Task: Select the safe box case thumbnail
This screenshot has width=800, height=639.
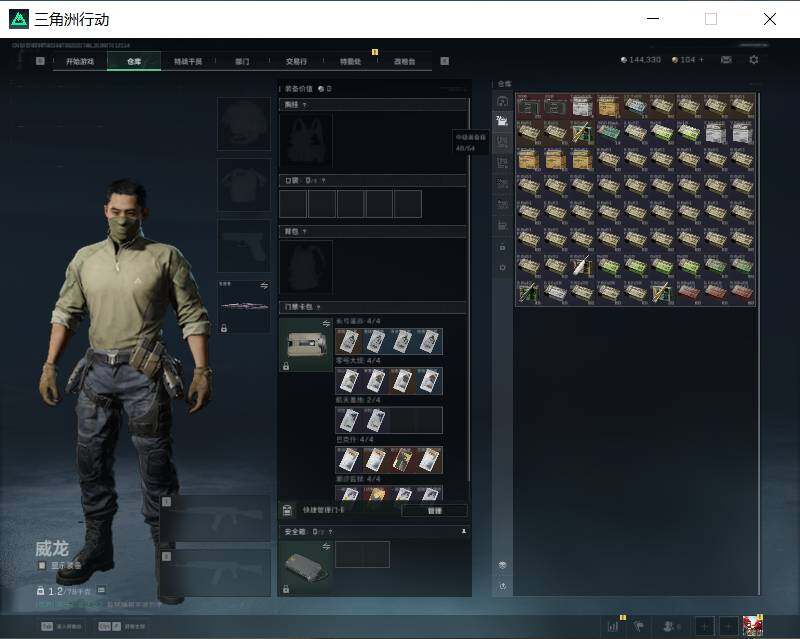Action: click(x=306, y=568)
